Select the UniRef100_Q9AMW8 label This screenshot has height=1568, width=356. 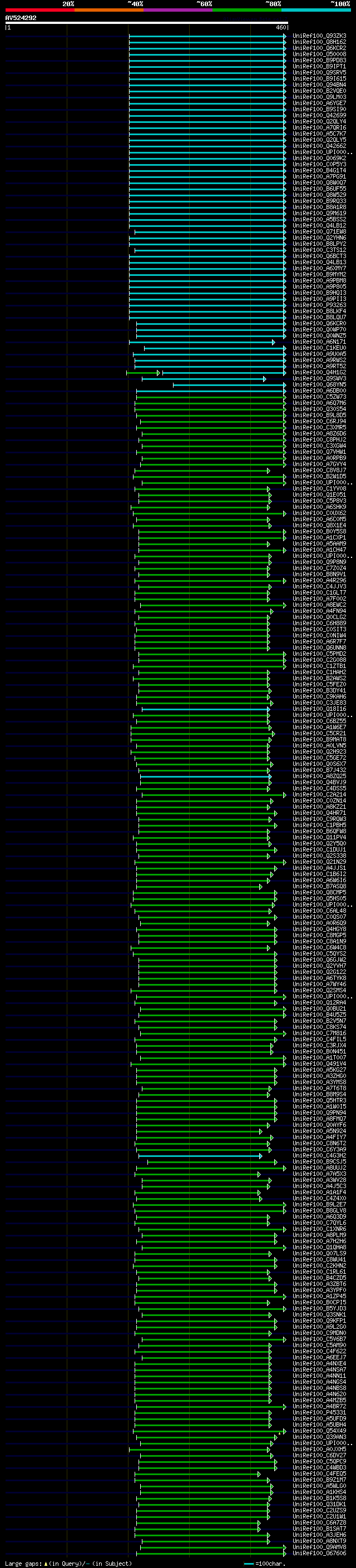(x=319, y=1547)
